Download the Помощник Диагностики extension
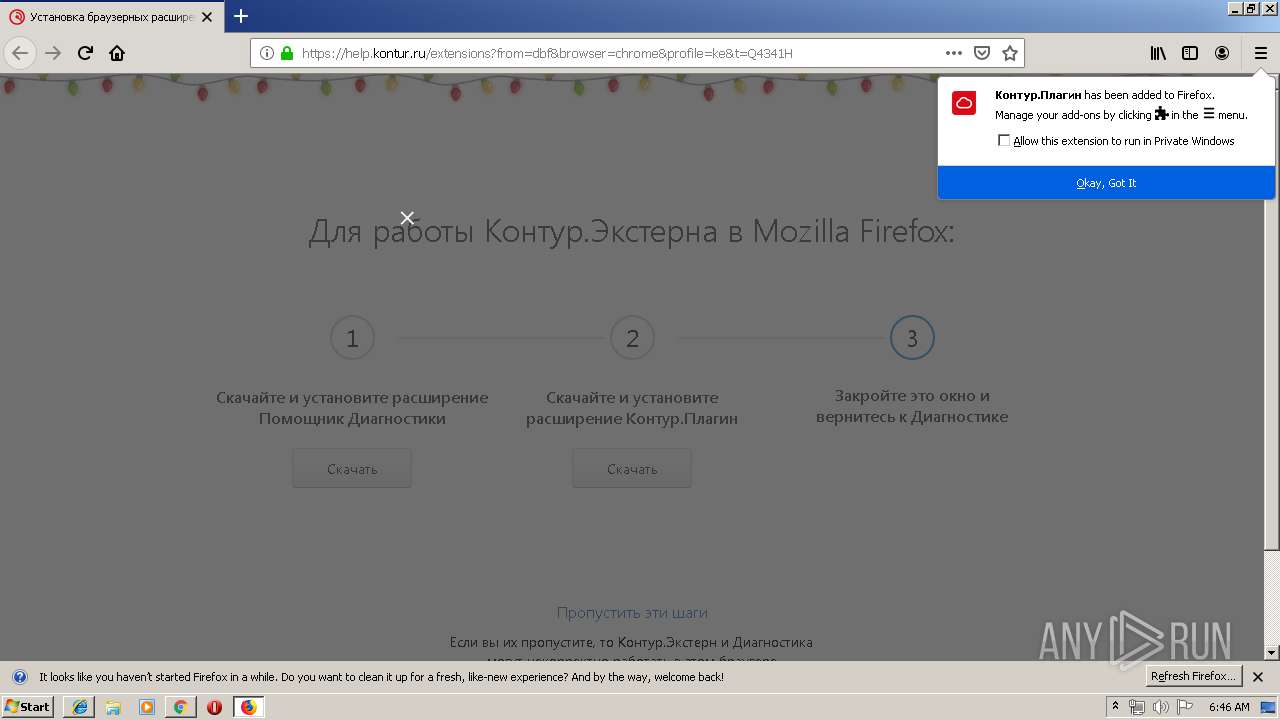The image size is (1280, 720). [352, 469]
